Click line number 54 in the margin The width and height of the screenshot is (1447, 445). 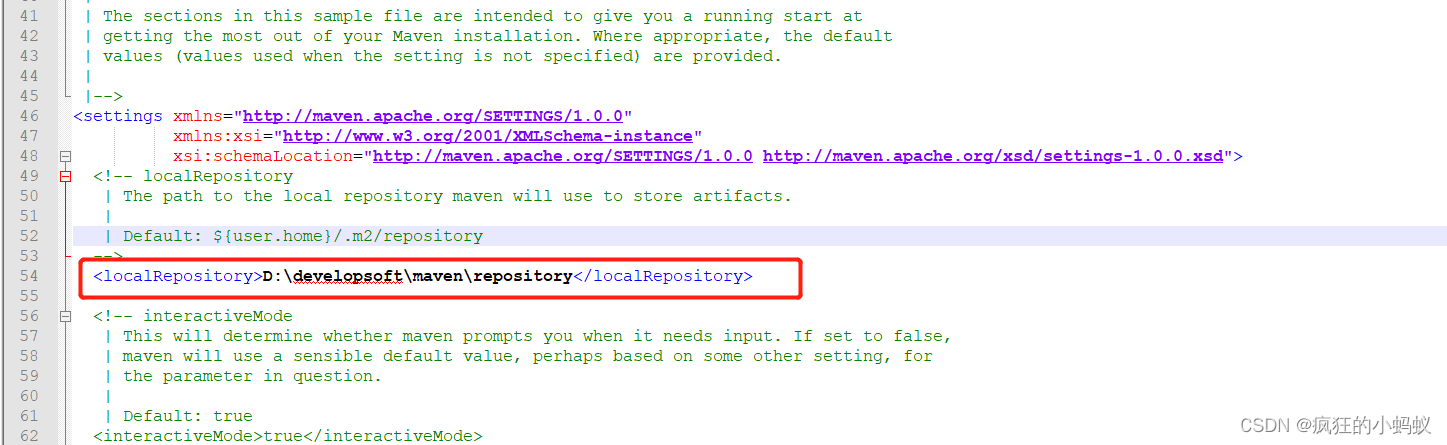click(28, 276)
